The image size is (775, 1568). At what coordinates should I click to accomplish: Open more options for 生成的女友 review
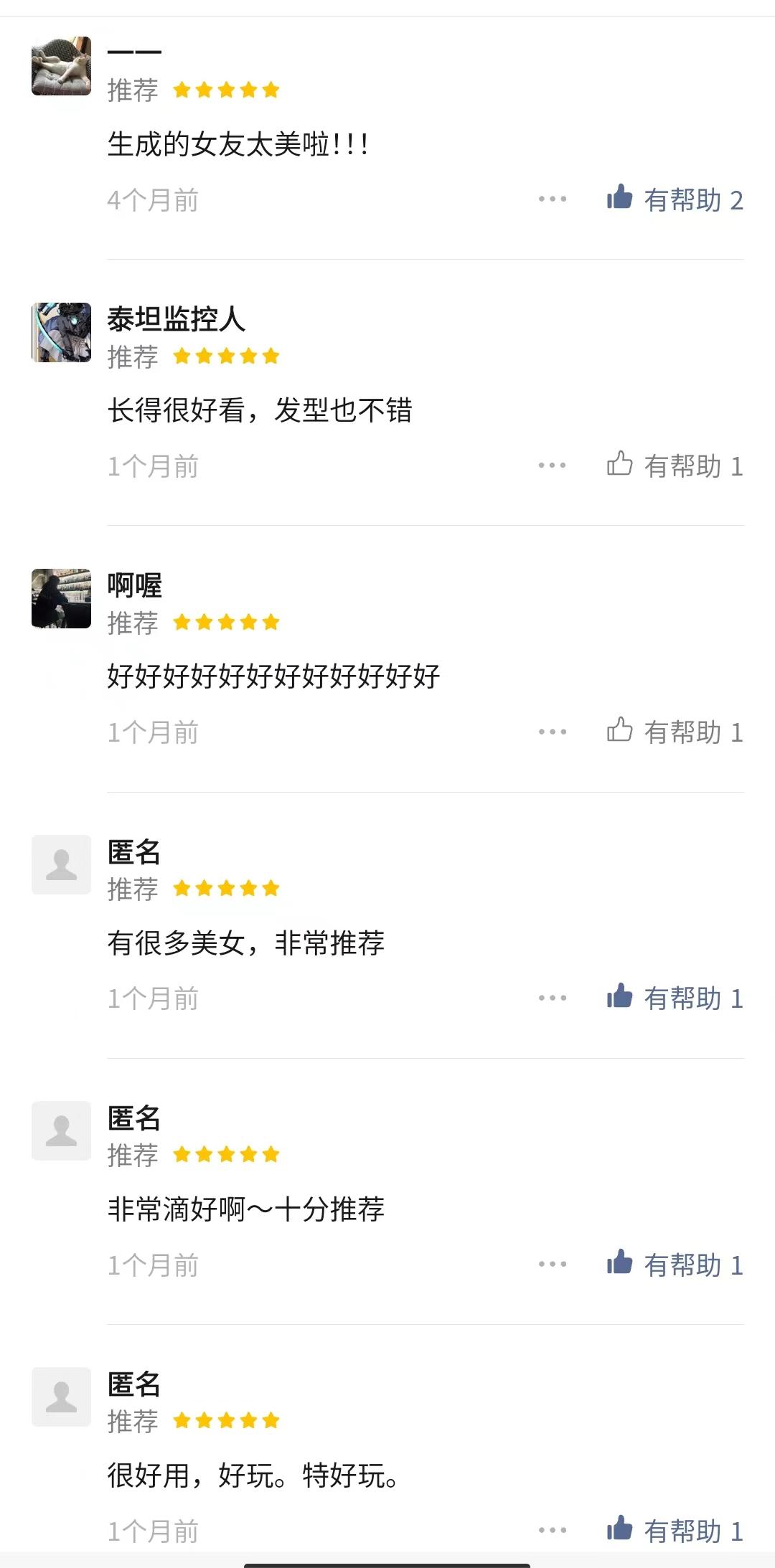(553, 199)
